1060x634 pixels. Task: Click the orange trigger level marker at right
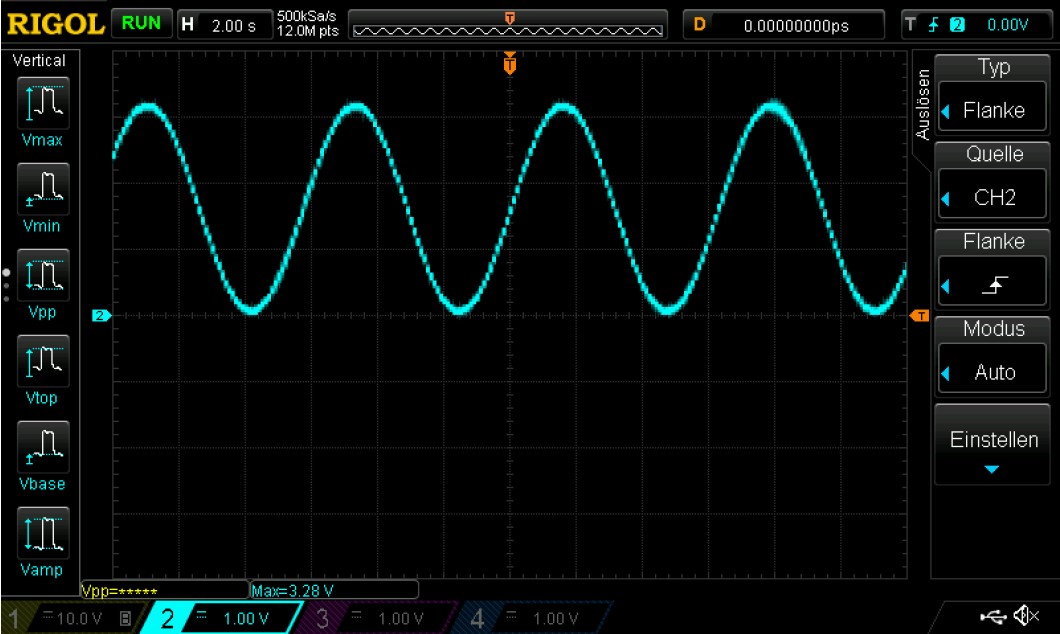pyautogui.click(x=919, y=316)
